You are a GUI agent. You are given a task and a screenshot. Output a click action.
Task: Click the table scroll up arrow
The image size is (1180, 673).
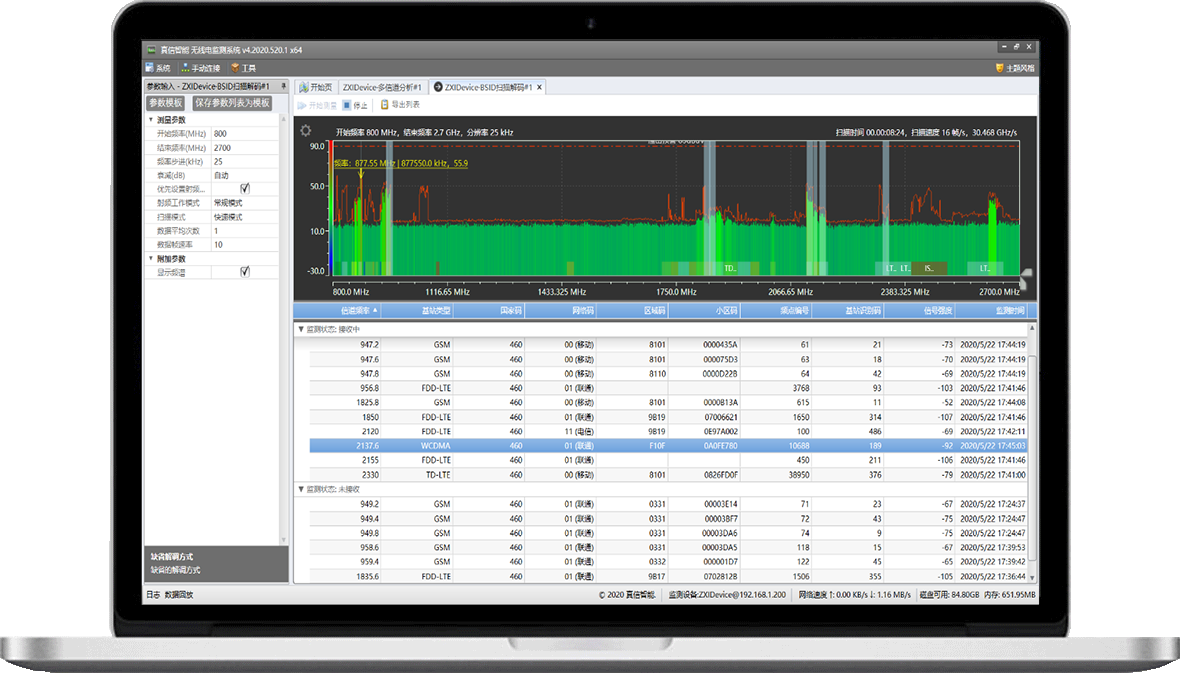point(1032,328)
